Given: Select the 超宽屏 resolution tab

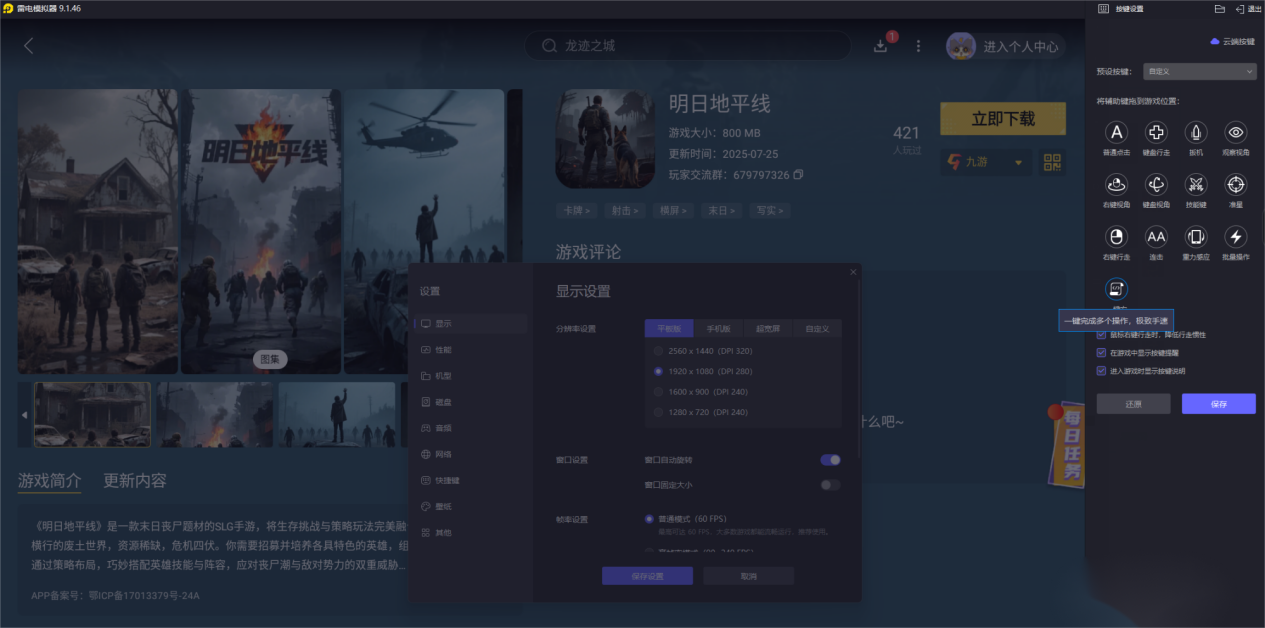Looking at the screenshot, I should (x=767, y=328).
